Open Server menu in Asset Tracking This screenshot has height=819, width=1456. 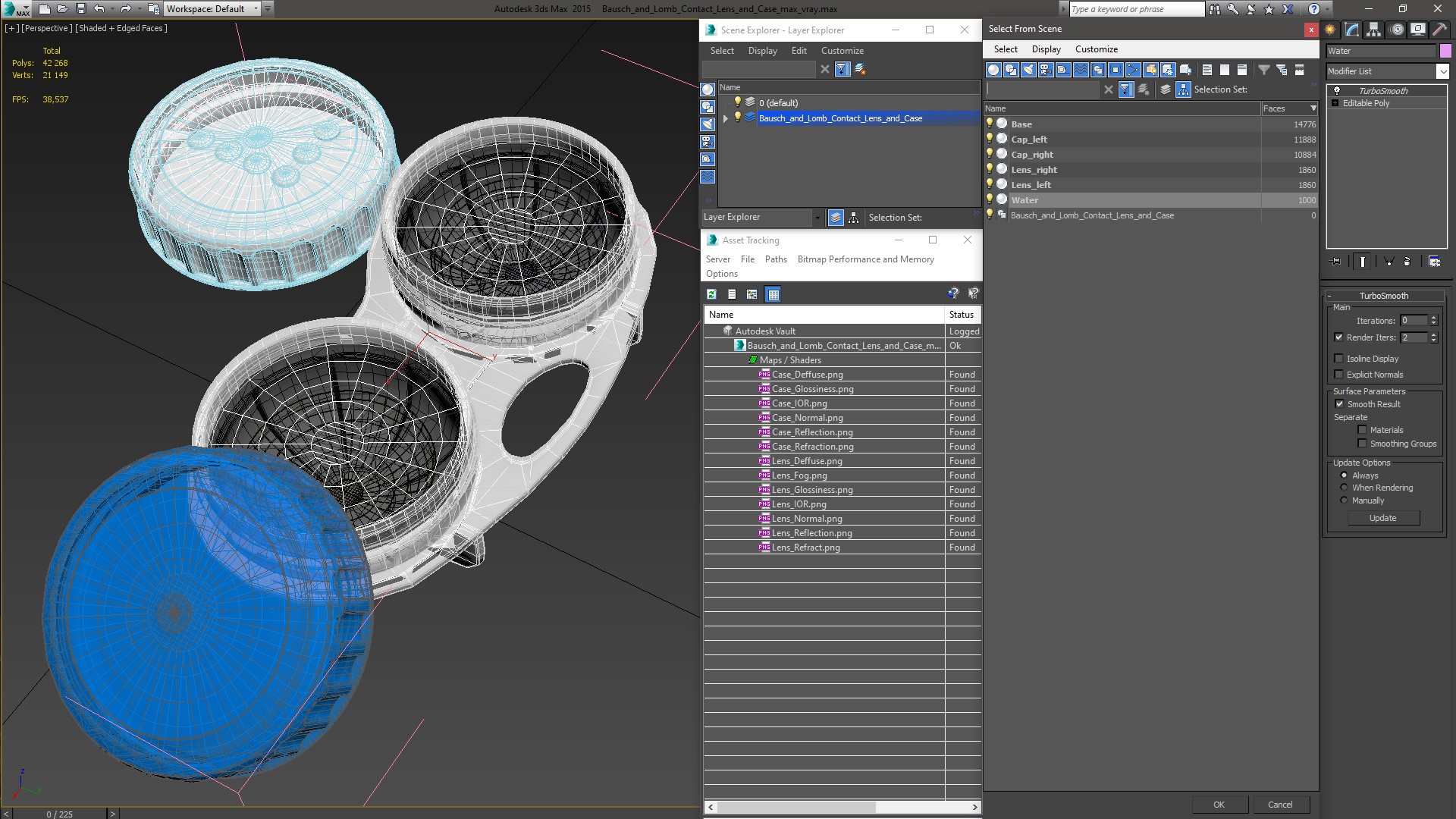(717, 259)
